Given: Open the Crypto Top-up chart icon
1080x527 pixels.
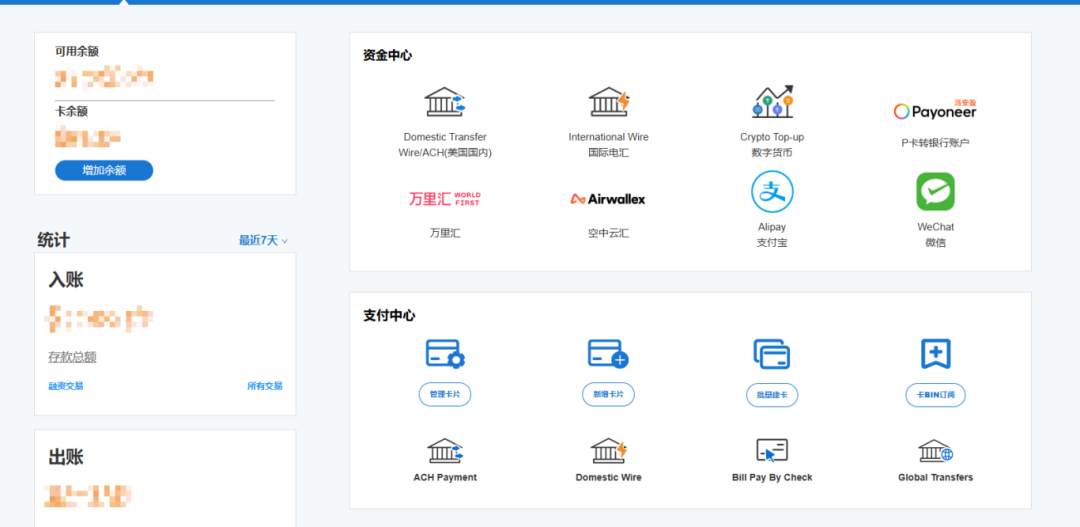Looking at the screenshot, I should coord(772,102).
